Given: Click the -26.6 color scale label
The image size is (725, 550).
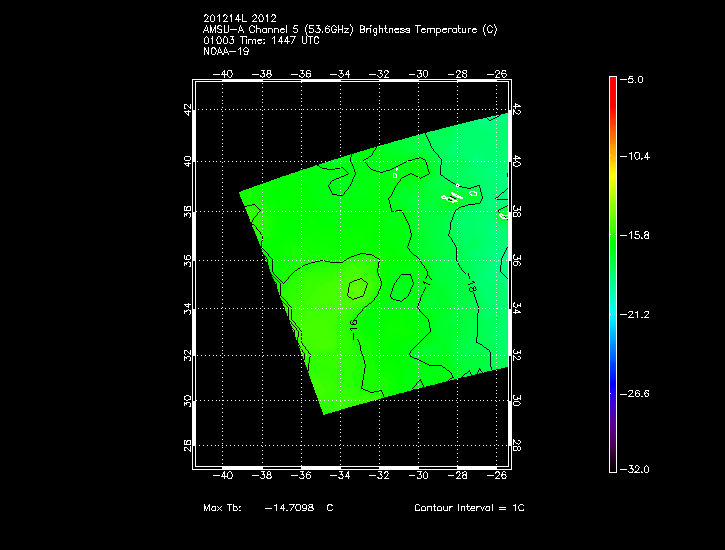Looking at the screenshot, I should [636, 393].
